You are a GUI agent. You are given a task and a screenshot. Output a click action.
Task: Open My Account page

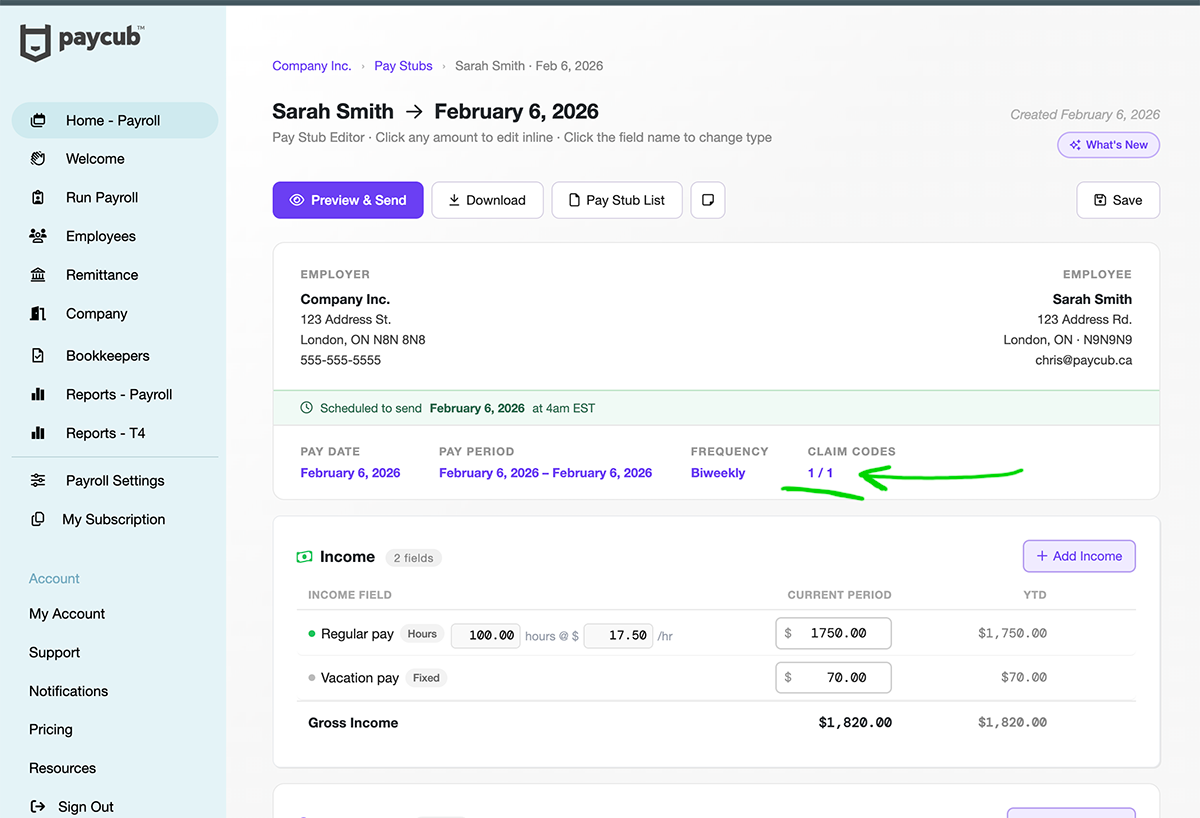67,614
